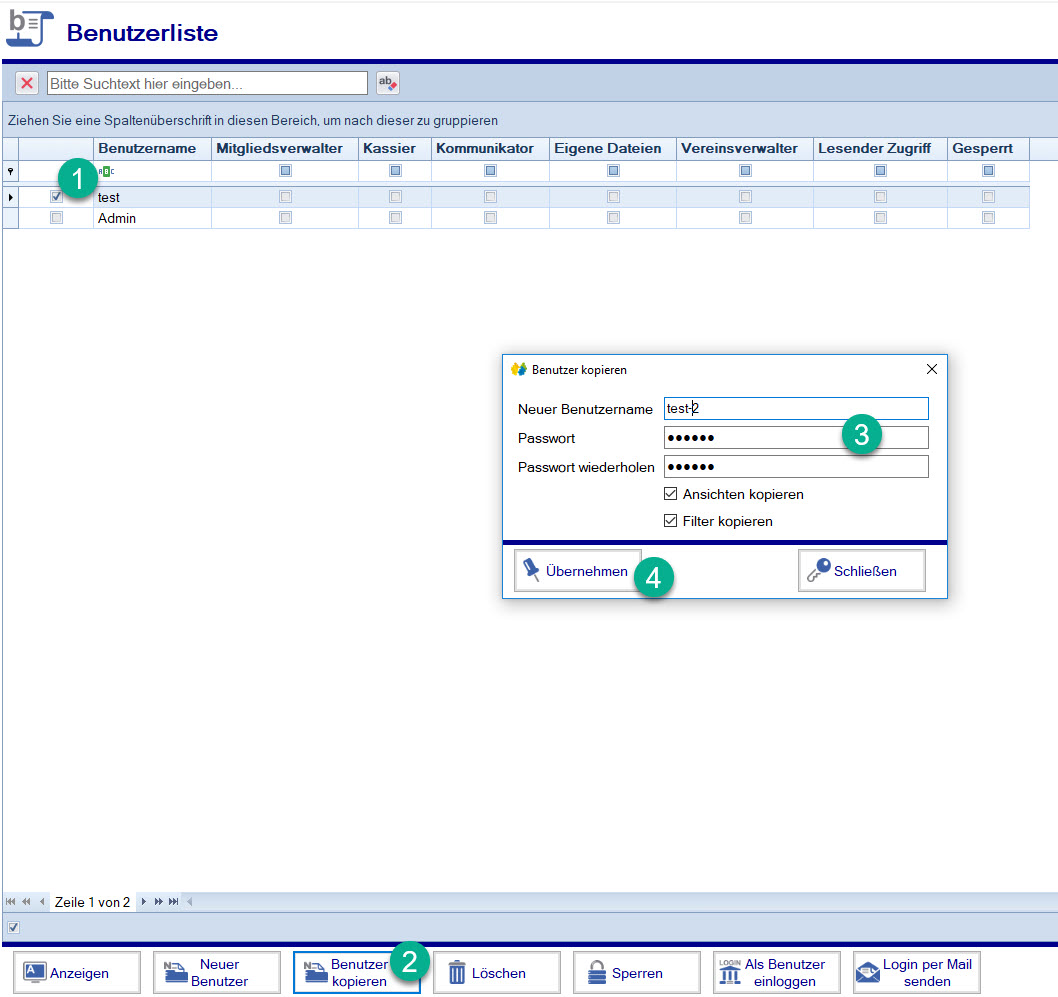Click the grouping panel hint text
This screenshot has height=997, width=1058.
coord(253,120)
